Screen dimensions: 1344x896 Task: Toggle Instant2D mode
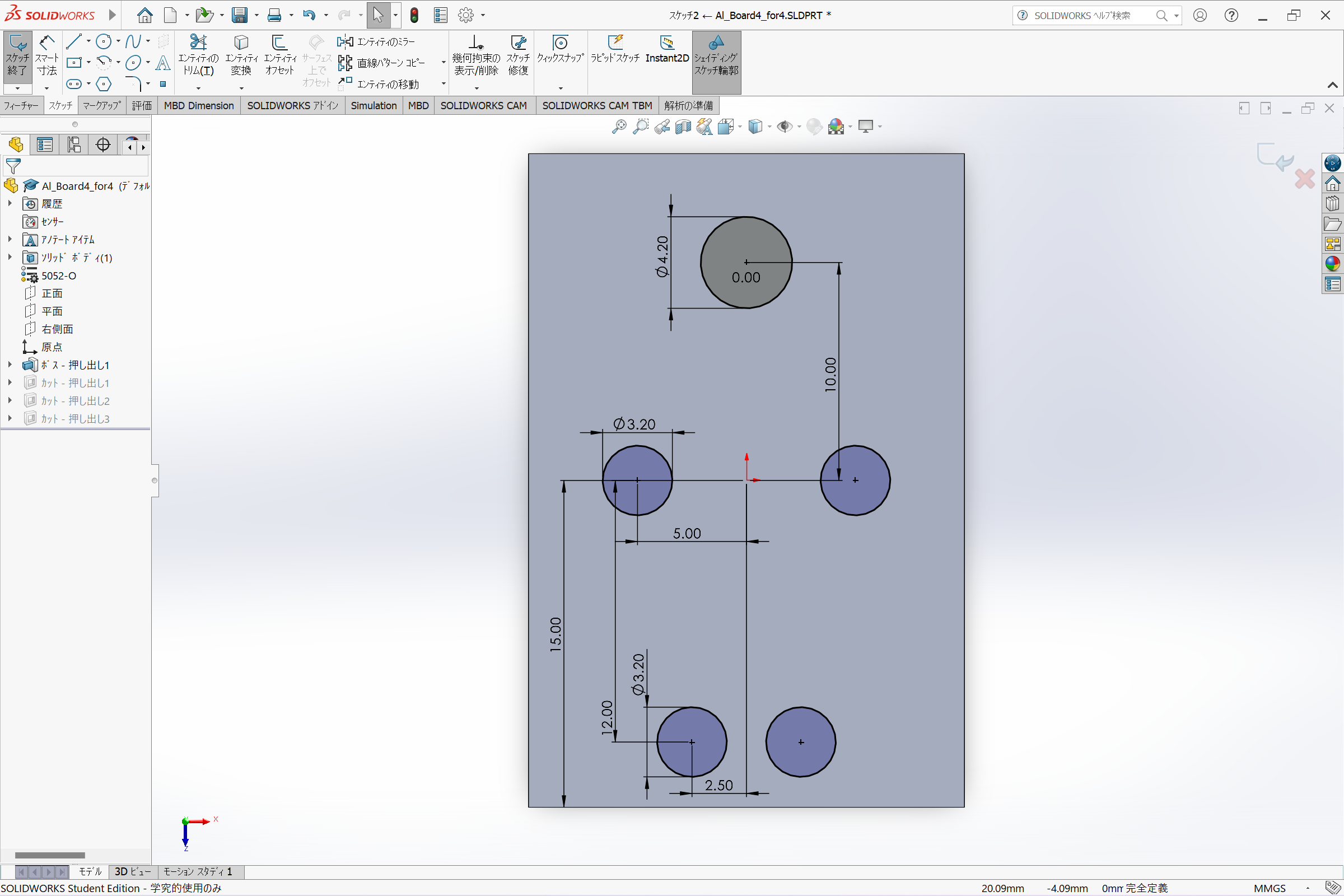(667, 49)
